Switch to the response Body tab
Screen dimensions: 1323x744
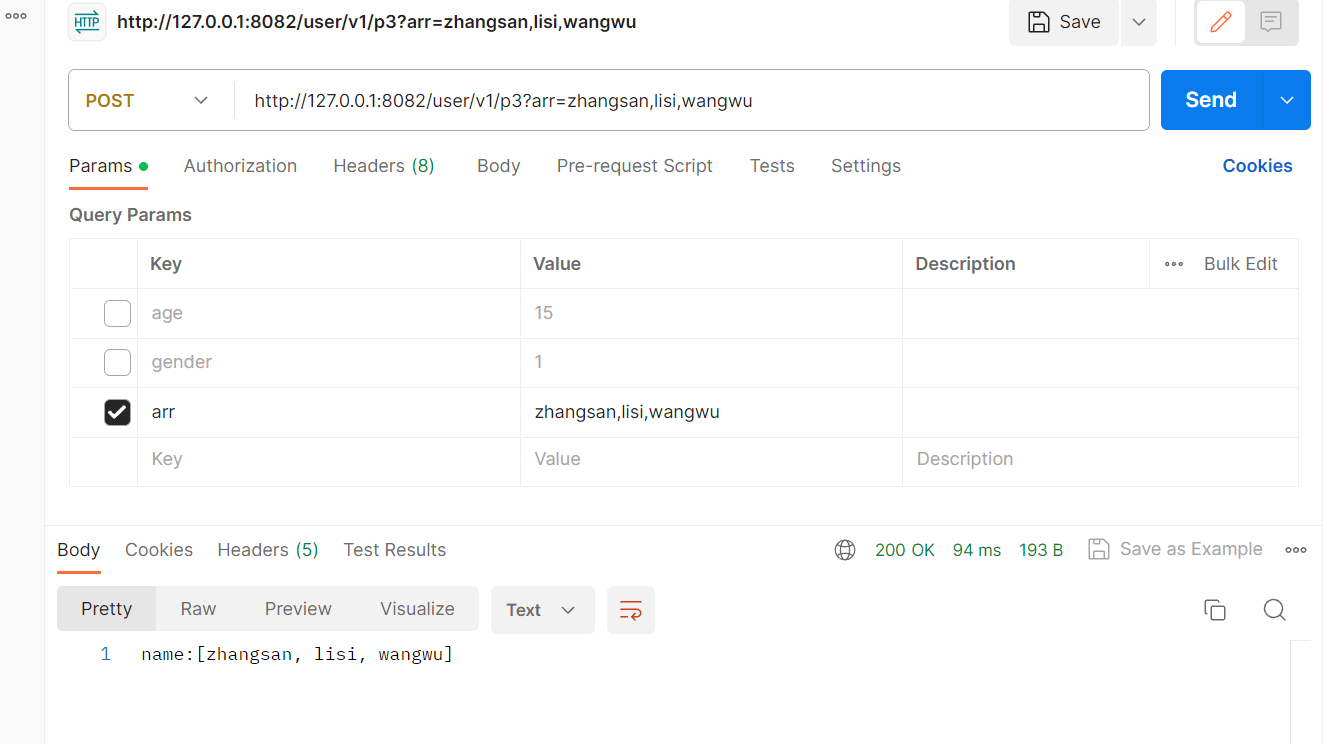point(78,551)
